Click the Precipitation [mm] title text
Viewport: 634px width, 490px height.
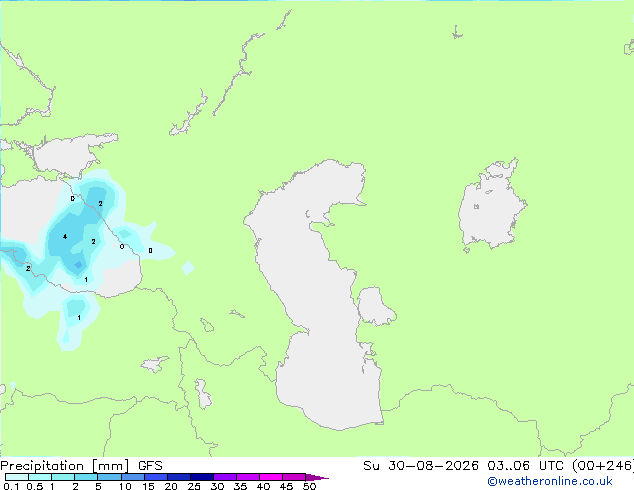[x=65, y=466]
